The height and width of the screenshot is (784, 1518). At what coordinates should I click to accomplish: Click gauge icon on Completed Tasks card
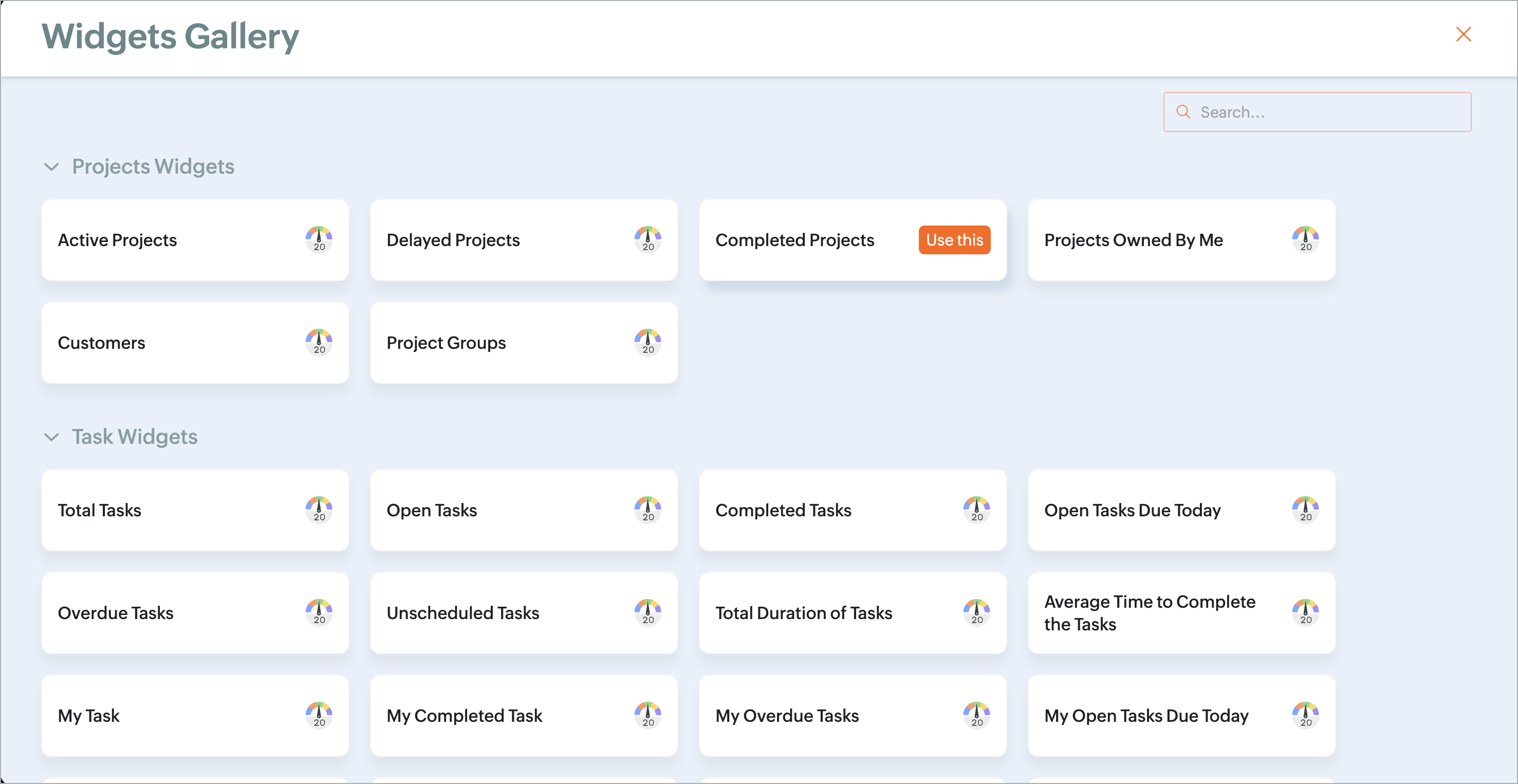[x=976, y=510]
